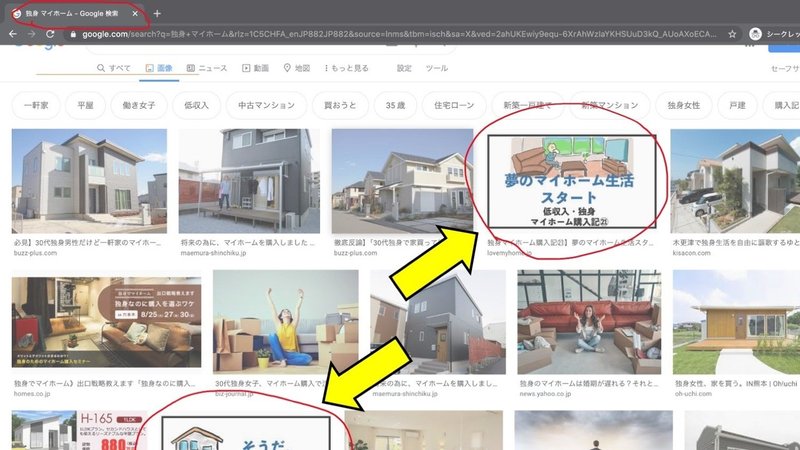Click the kisacon.com source link

[x=691, y=253]
